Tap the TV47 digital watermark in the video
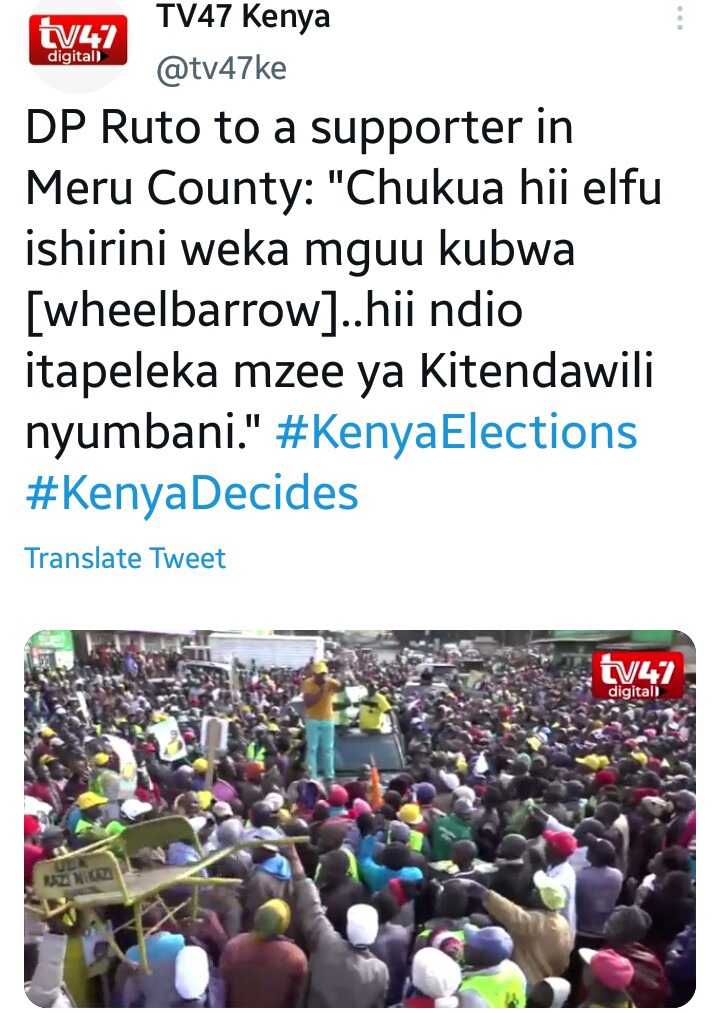Viewport: 720px width, 1013px height. tap(637, 675)
